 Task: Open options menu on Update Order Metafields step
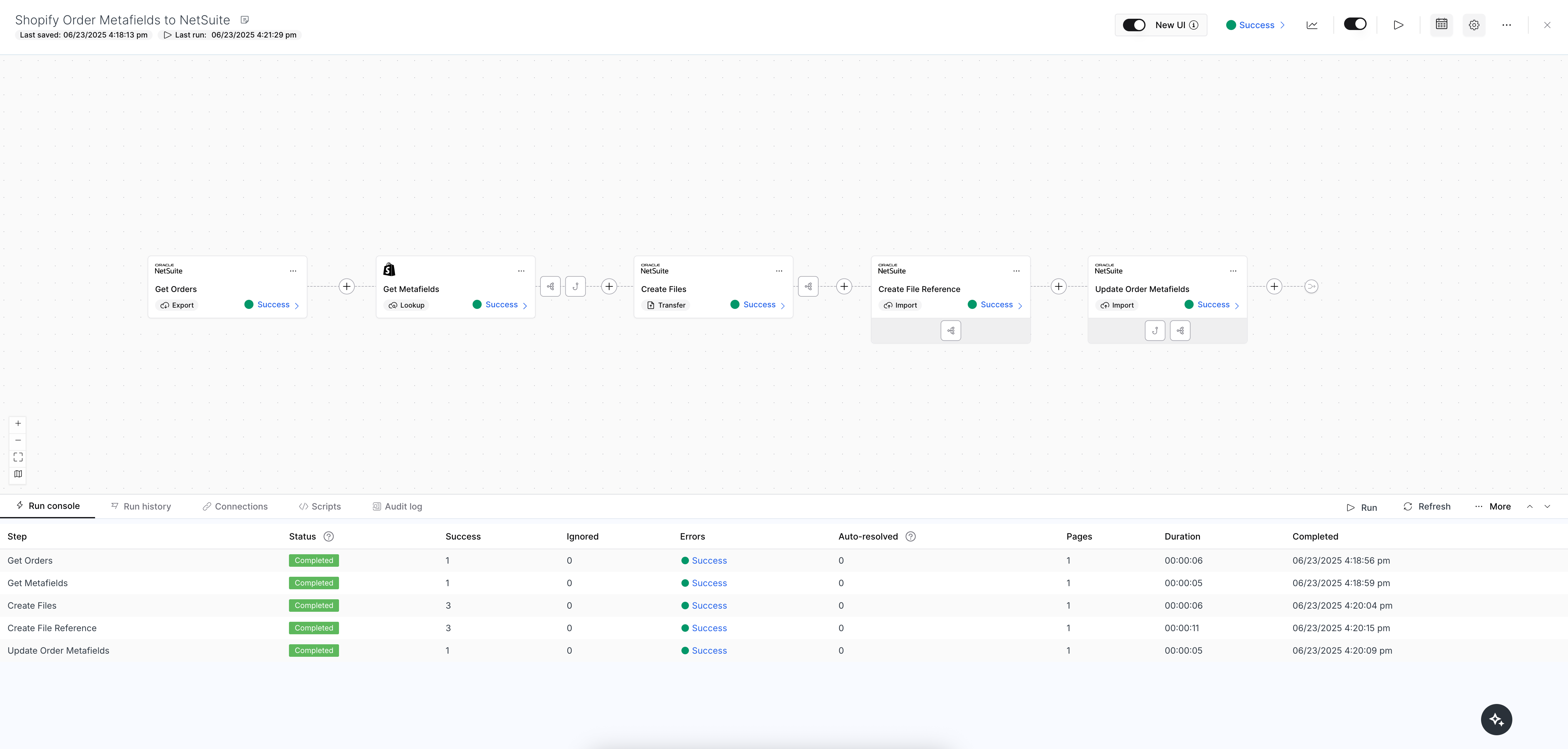tap(1233, 271)
